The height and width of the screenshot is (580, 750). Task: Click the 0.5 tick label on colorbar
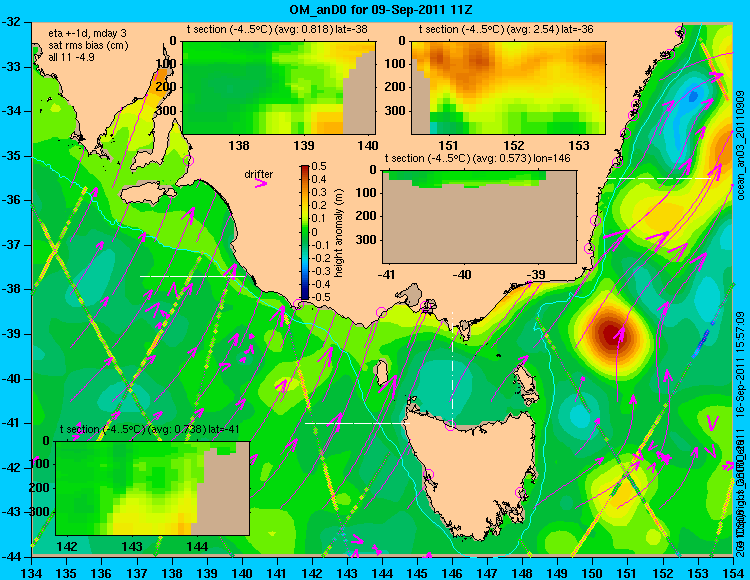319,166
